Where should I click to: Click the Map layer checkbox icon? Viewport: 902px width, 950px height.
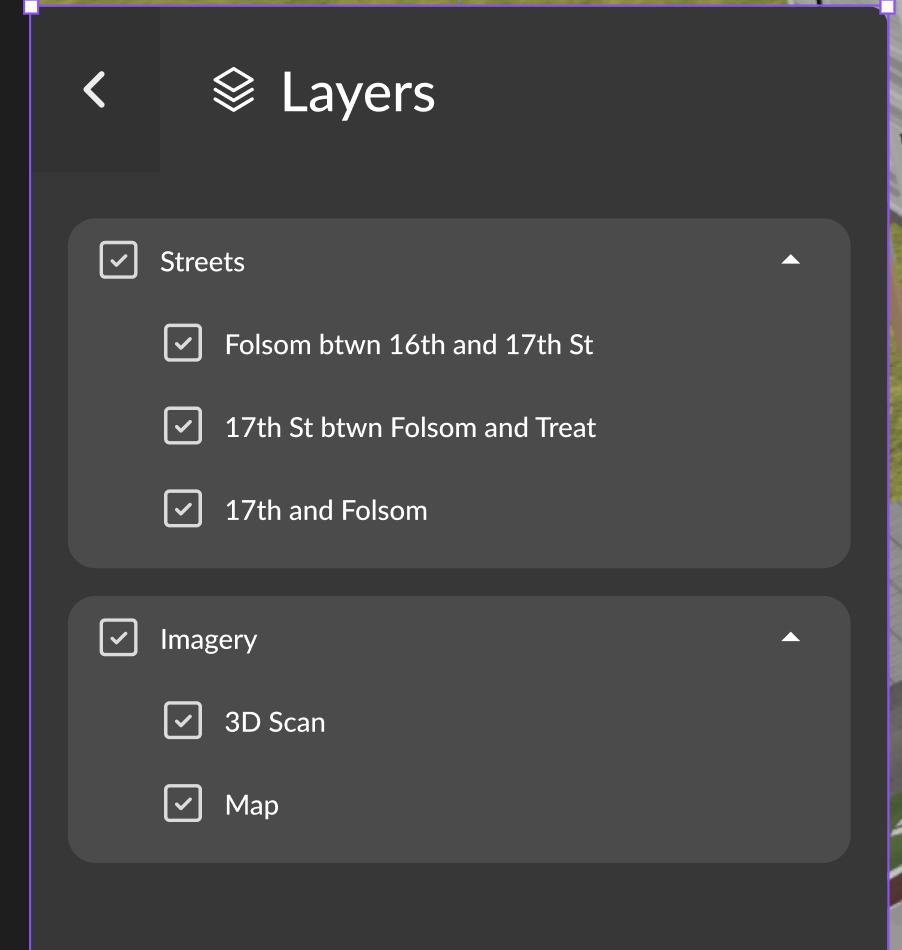(x=183, y=803)
